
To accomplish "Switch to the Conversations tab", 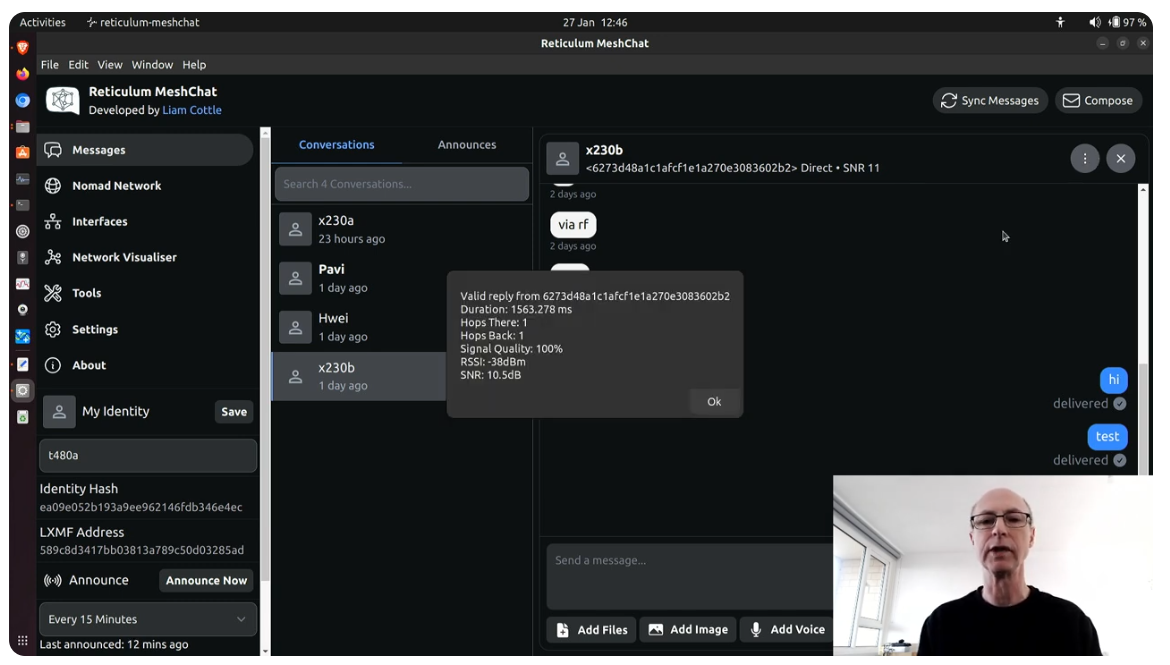I will click(337, 145).
